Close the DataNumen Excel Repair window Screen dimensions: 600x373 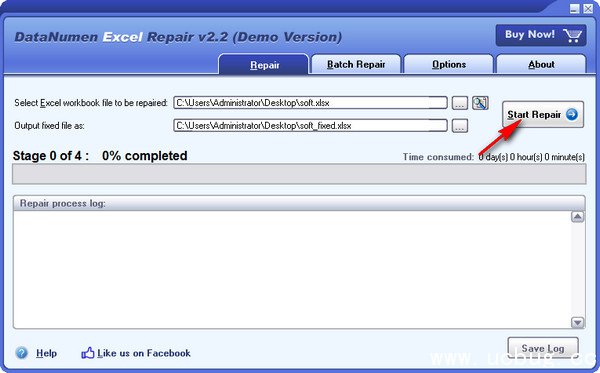[588, 8]
